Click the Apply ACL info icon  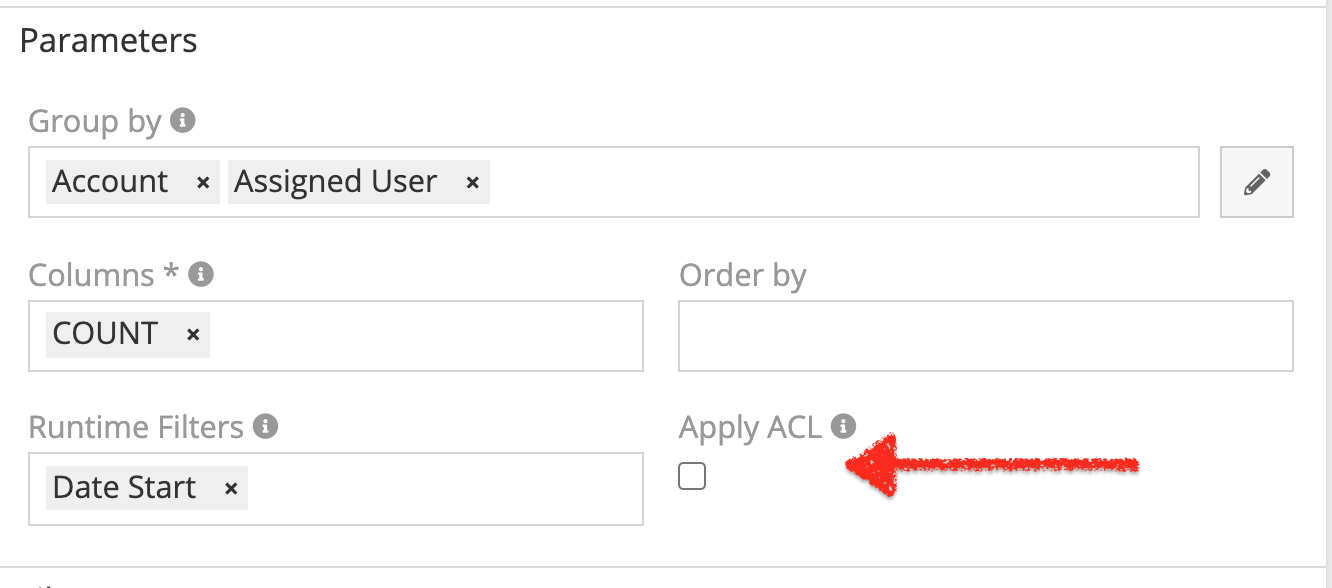tap(844, 427)
